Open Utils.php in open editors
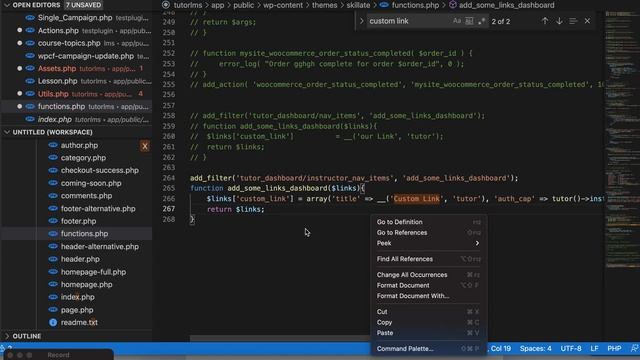Viewport: 640px width, 360px height. (x=77, y=94)
